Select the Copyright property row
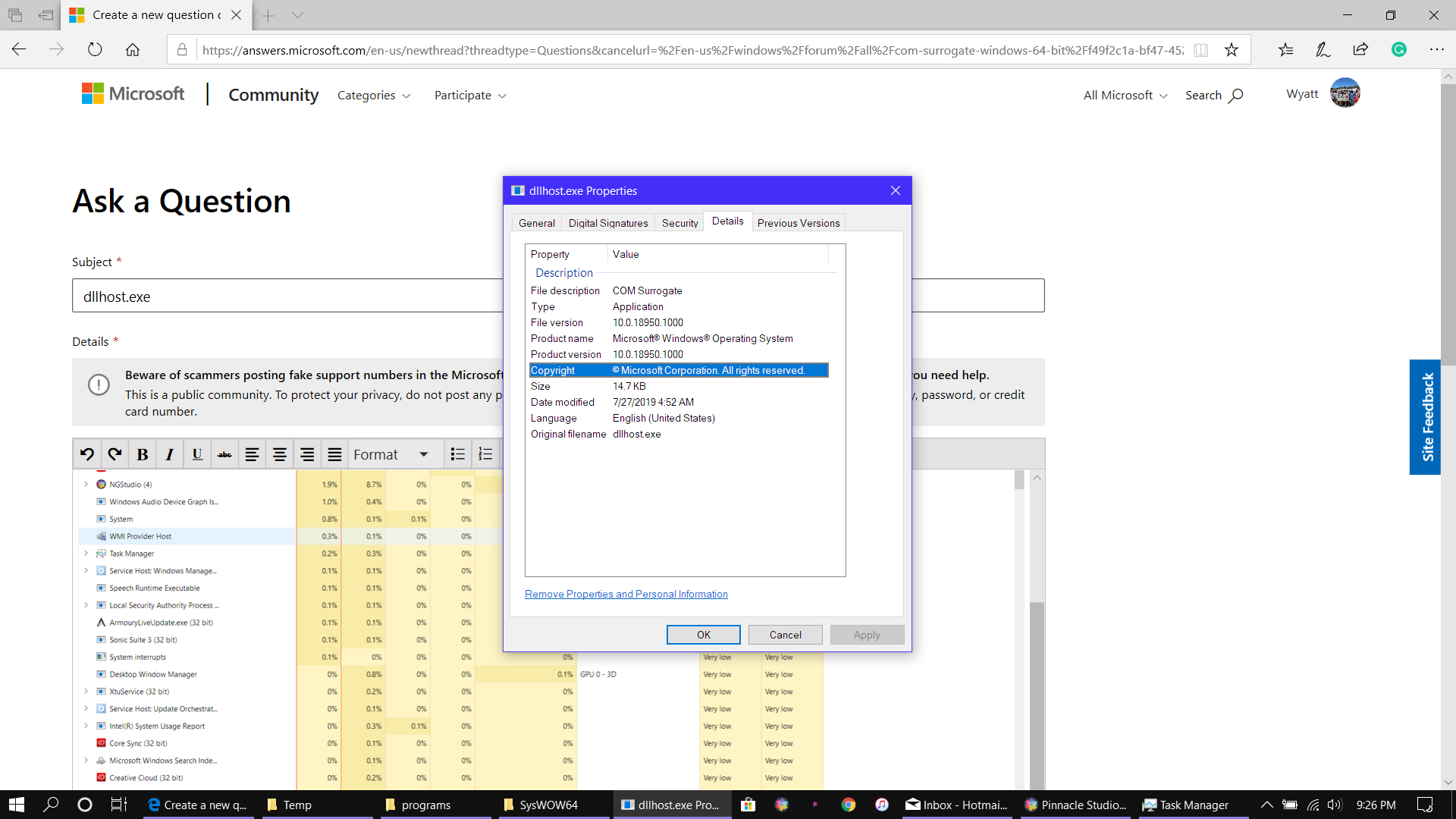This screenshot has width=1456, height=819. click(679, 370)
